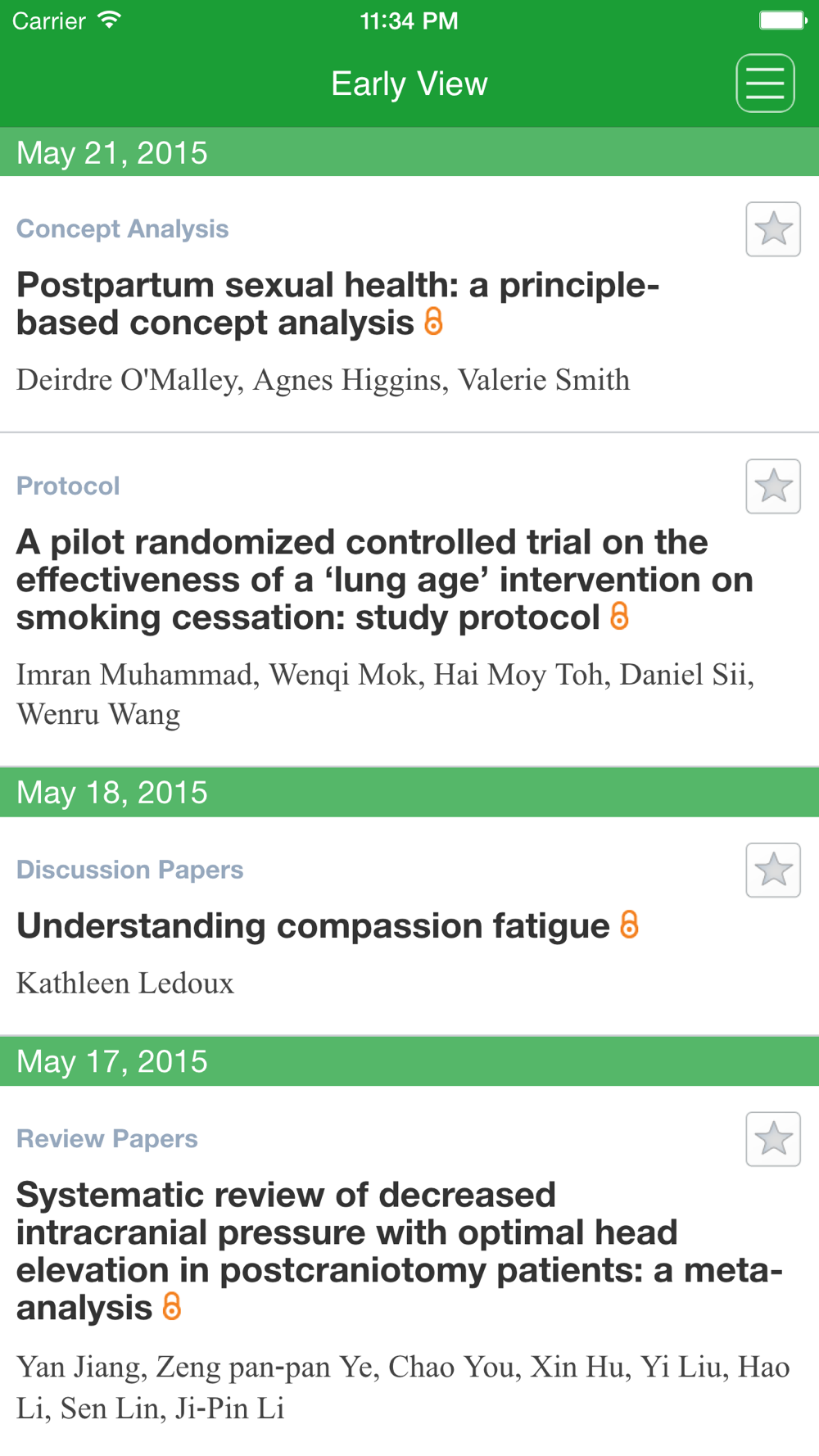Open Understanding compassion fatigue article

313,926
